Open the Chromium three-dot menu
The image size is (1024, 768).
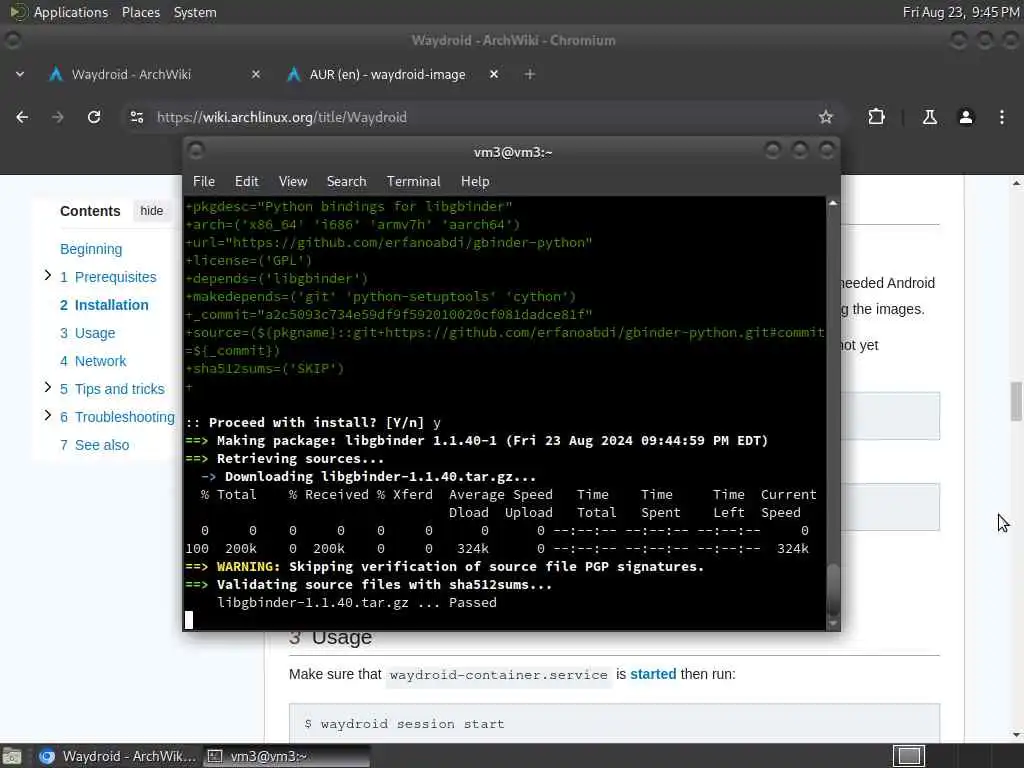click(1002, 118)
